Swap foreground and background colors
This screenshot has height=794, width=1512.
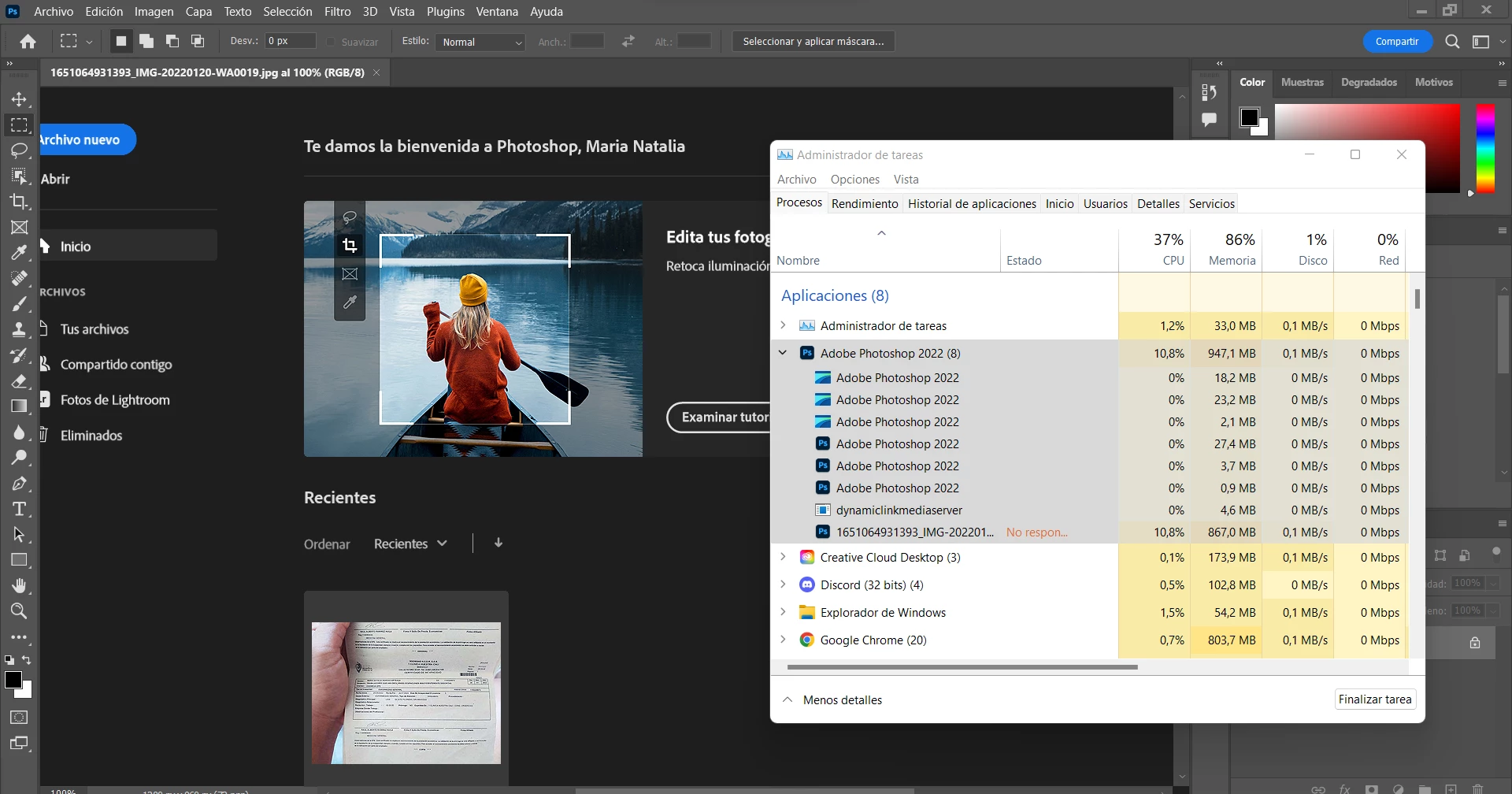pos(27,660)
